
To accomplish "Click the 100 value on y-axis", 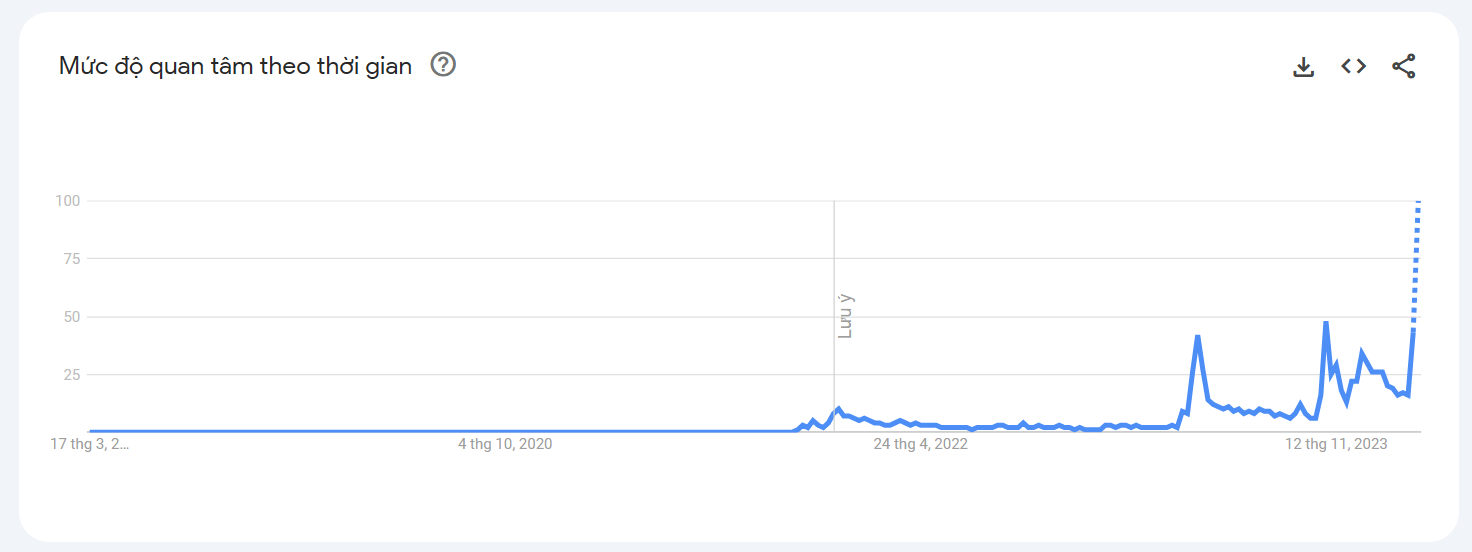I will (x=68, y=201).
